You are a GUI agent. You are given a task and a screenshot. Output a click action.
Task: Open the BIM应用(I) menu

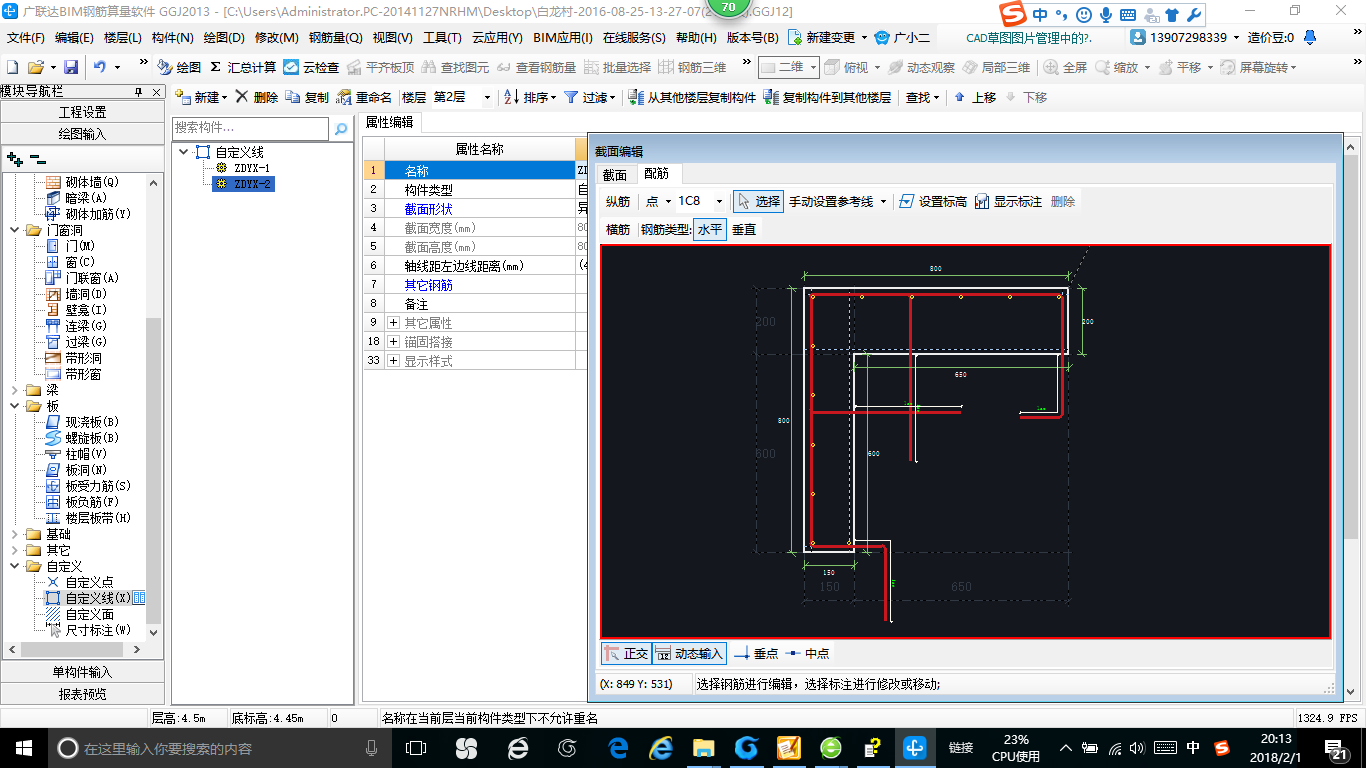(563, 37)
